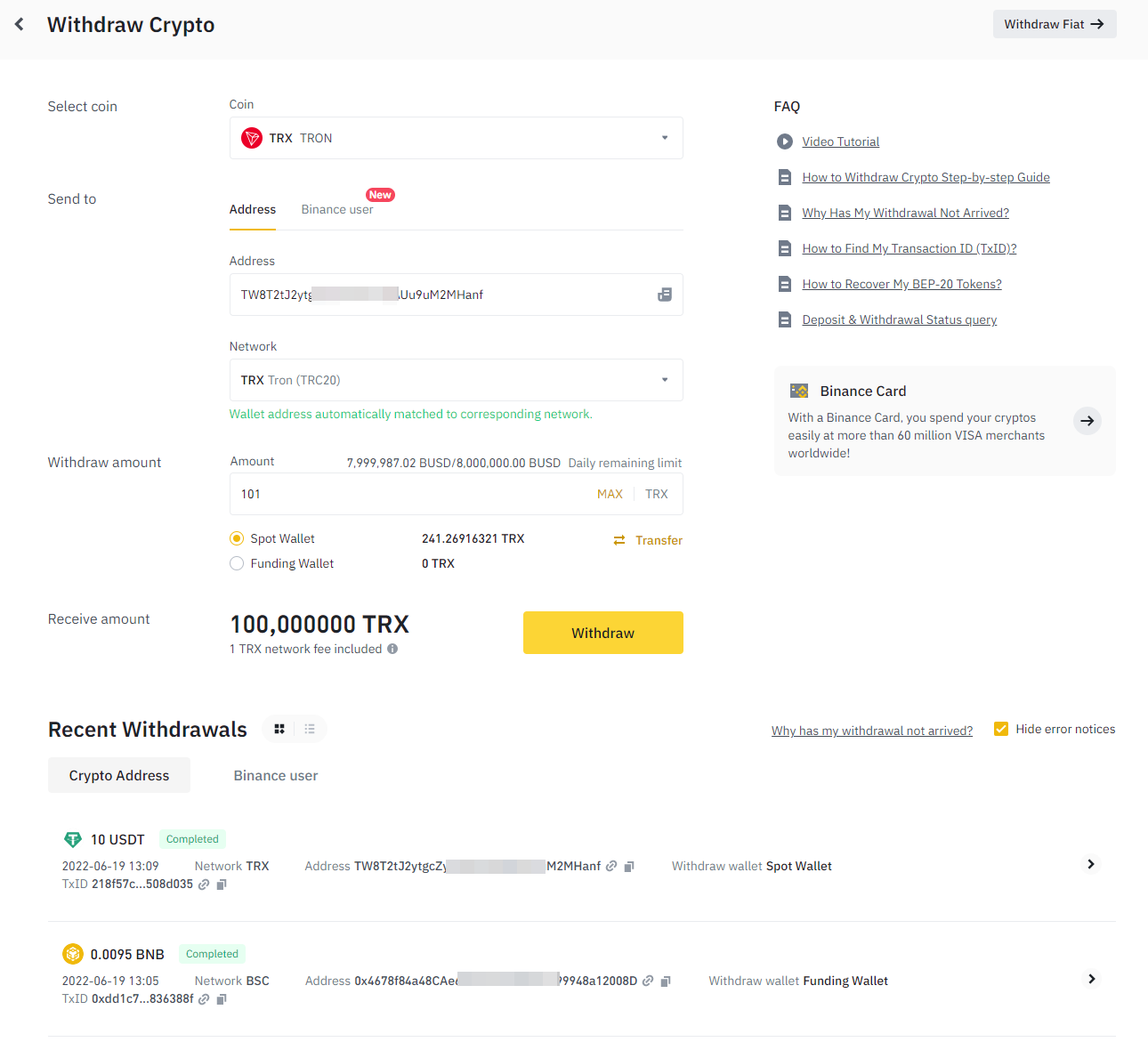Click the Withdraw Fiat button
This screenshot has height=1042, width=1148.
[x=1055, y=24]
